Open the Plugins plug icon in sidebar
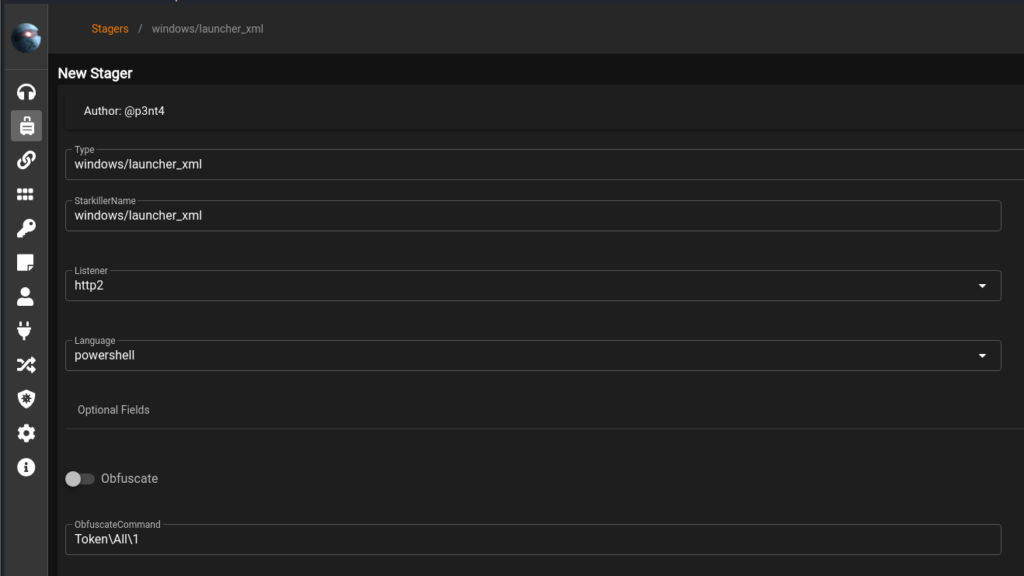The height and width of the screenshot is (576, 1024). (25, 330)
